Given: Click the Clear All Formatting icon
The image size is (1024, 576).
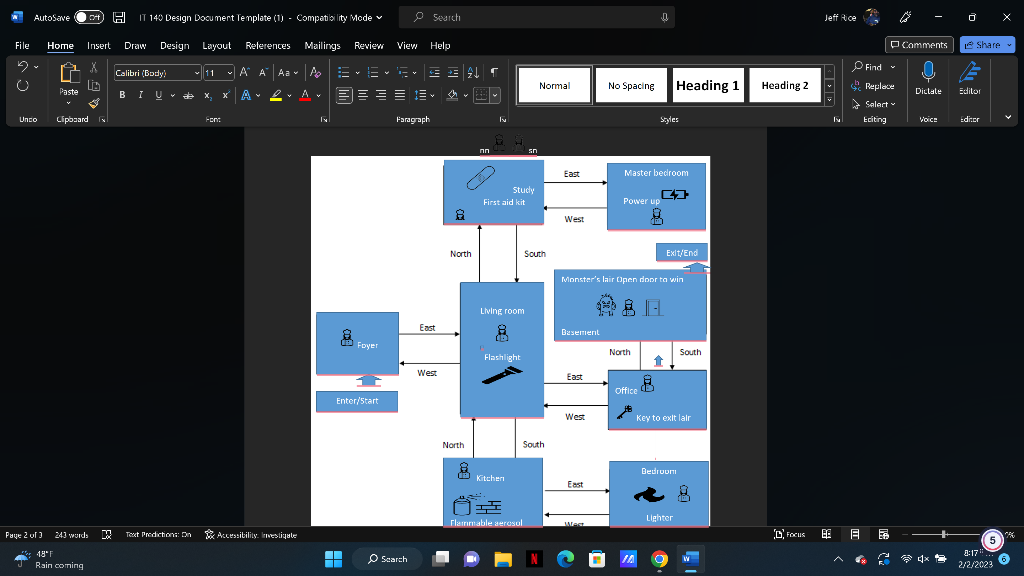Looking at the screenshot, I should [315, 73].
